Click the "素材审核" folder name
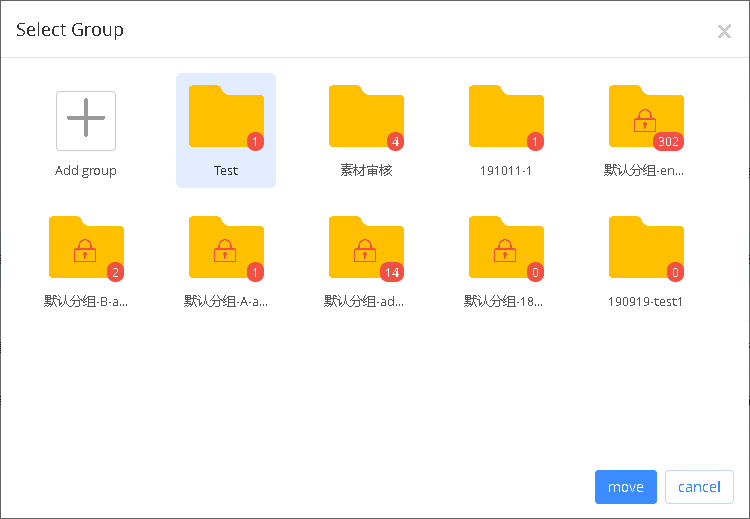Viewport: 750px width, 519px height. tap(366, 170)
